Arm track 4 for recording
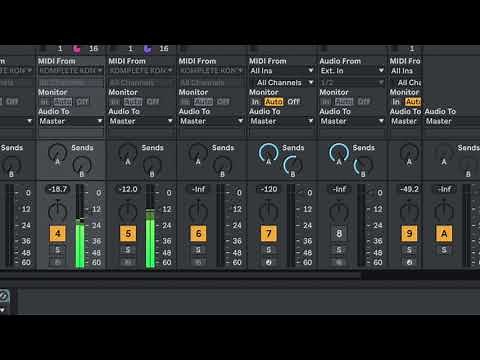The width and height of the screenshot is (480, 360). coord(58,262)
